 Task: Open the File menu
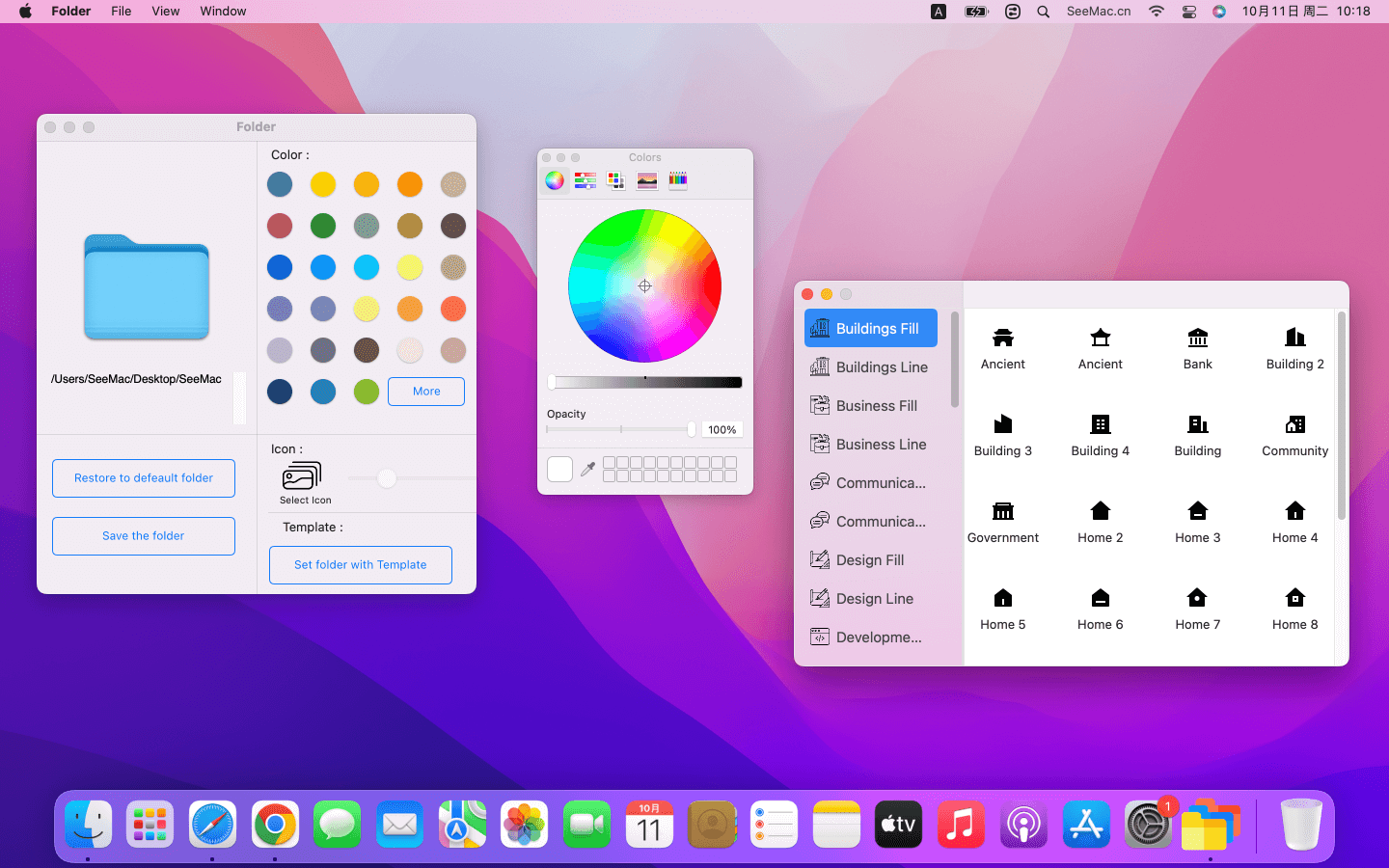[x=121, y=12]
